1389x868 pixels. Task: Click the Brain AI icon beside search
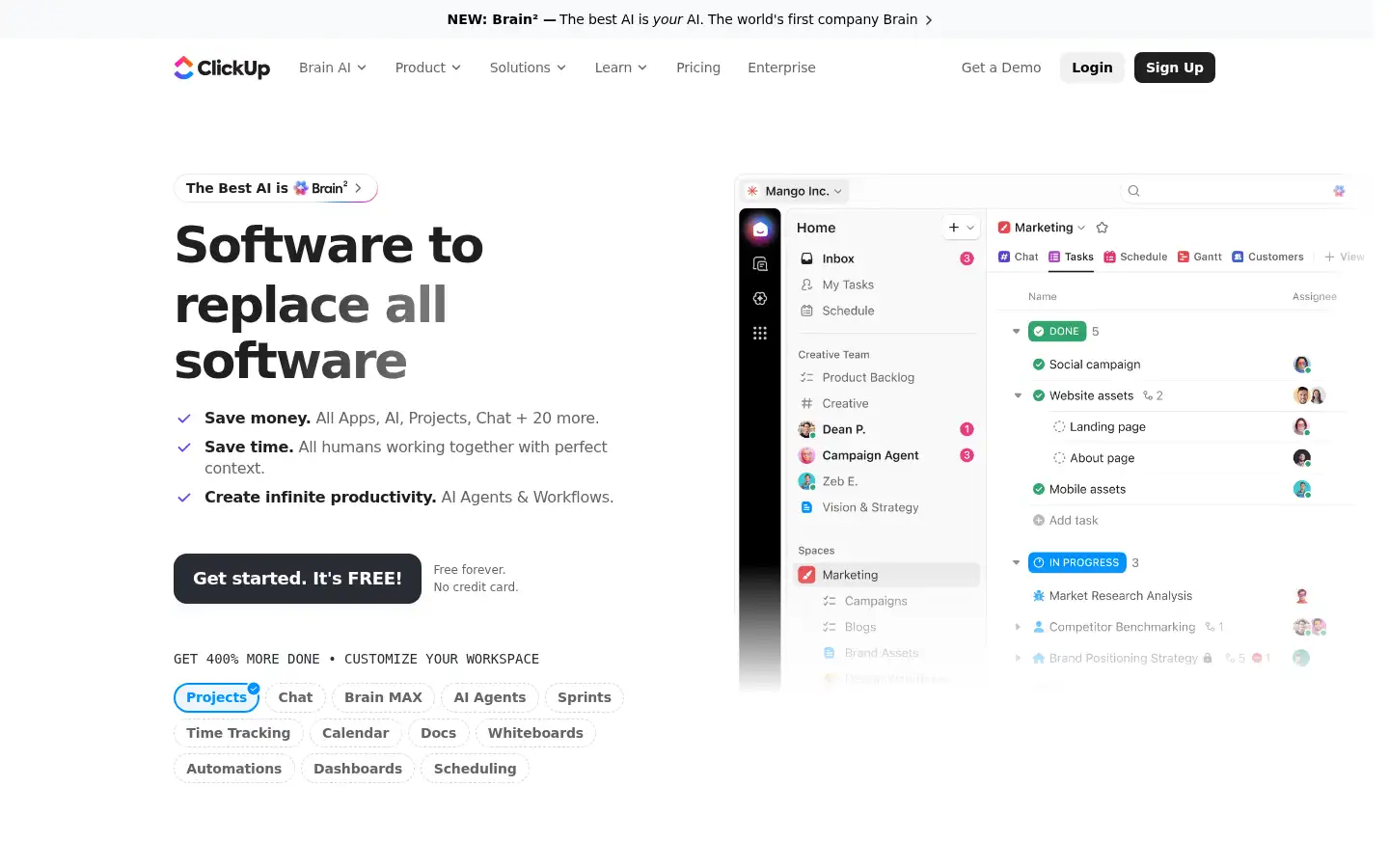pos(1339,191)
